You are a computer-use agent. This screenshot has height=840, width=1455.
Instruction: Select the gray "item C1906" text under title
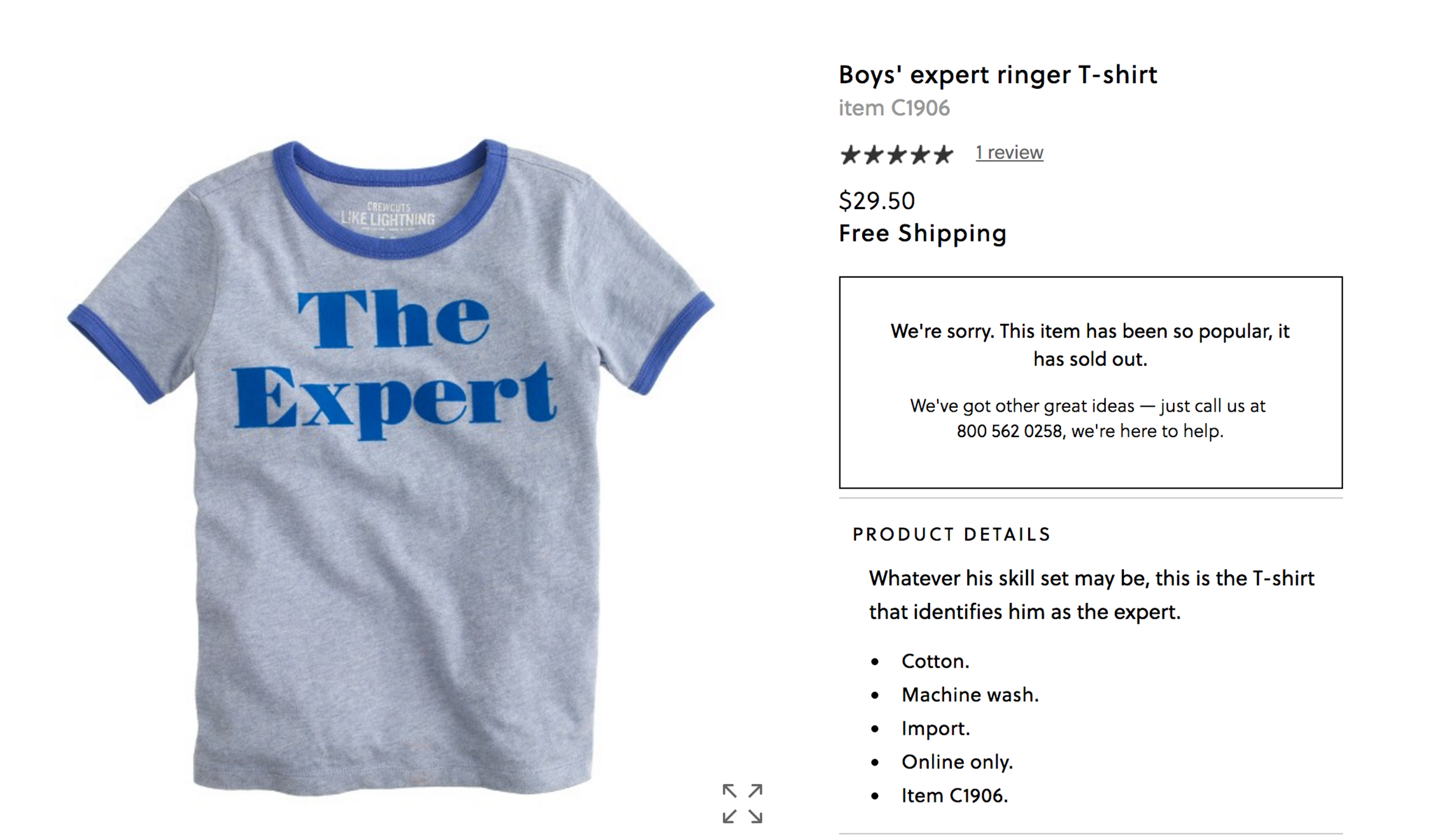(894, 108)
